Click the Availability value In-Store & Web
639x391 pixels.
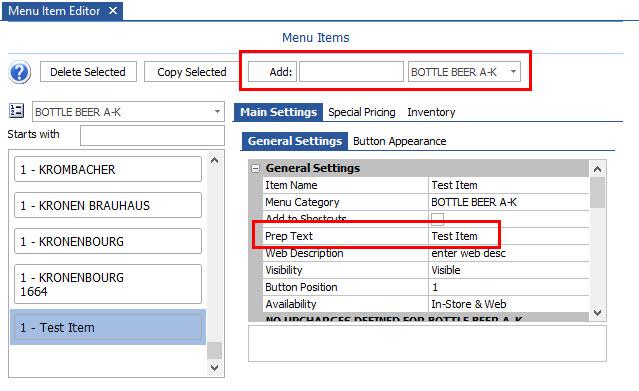tap(509, 304)
